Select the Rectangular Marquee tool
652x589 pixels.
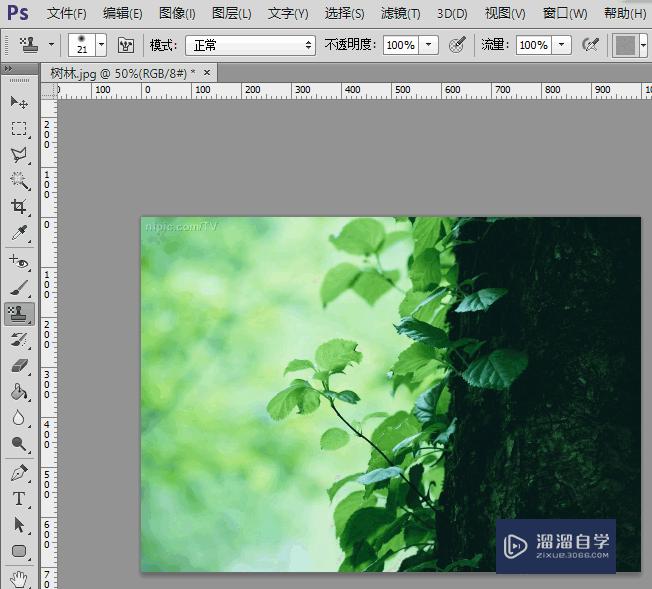point(19,129)
